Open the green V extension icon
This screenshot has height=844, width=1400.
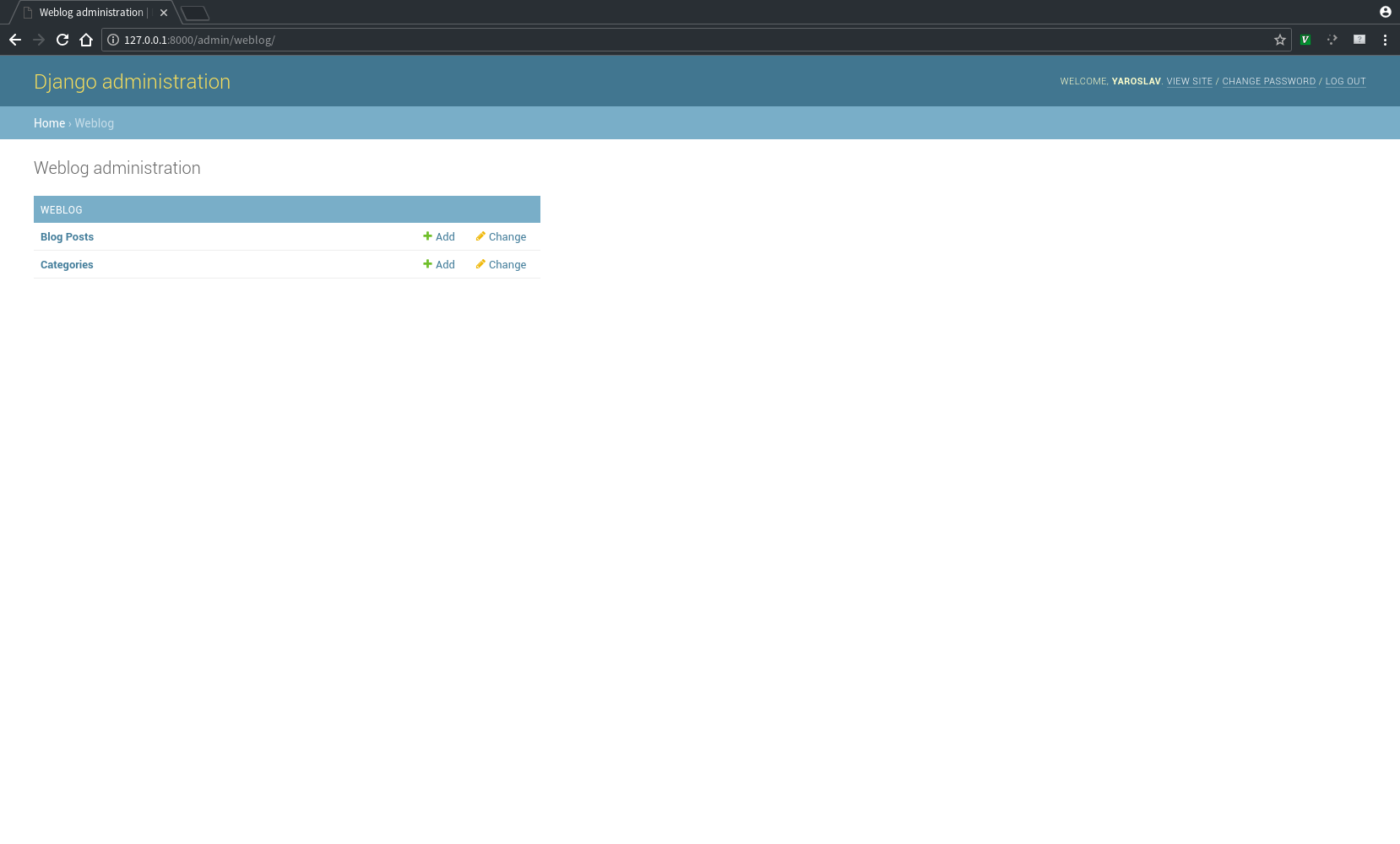point(1305,40)
